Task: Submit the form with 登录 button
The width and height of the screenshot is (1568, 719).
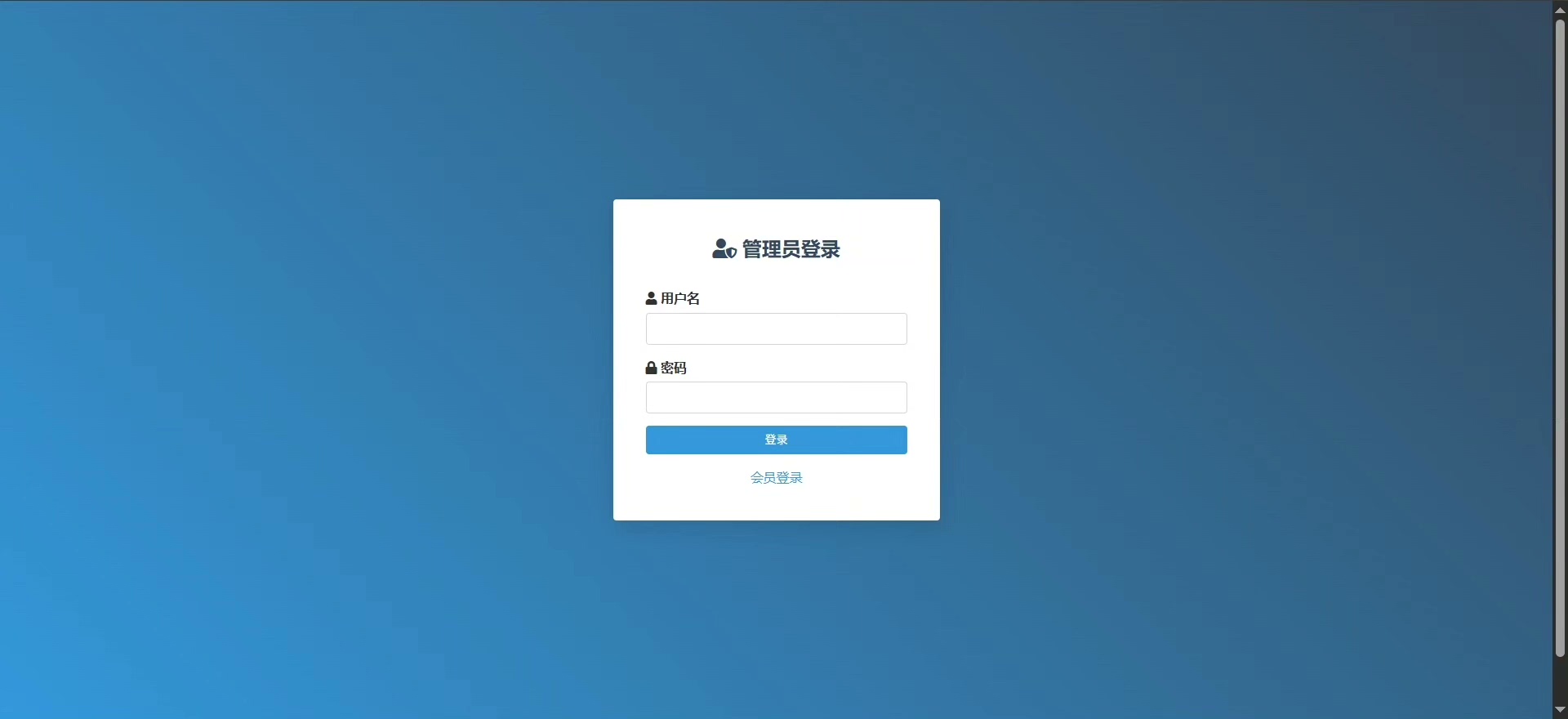Action: 777,440
